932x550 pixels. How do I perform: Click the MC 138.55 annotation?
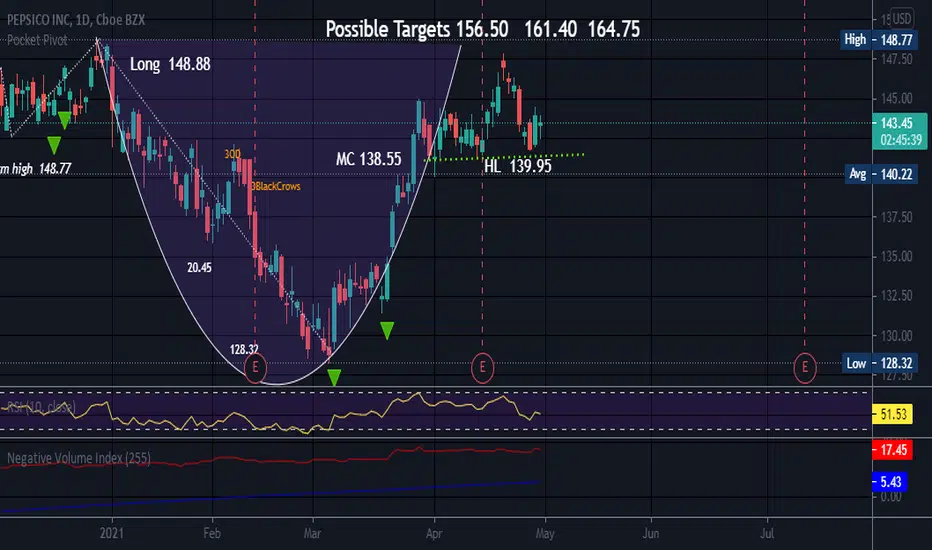[x=369, y=159]
